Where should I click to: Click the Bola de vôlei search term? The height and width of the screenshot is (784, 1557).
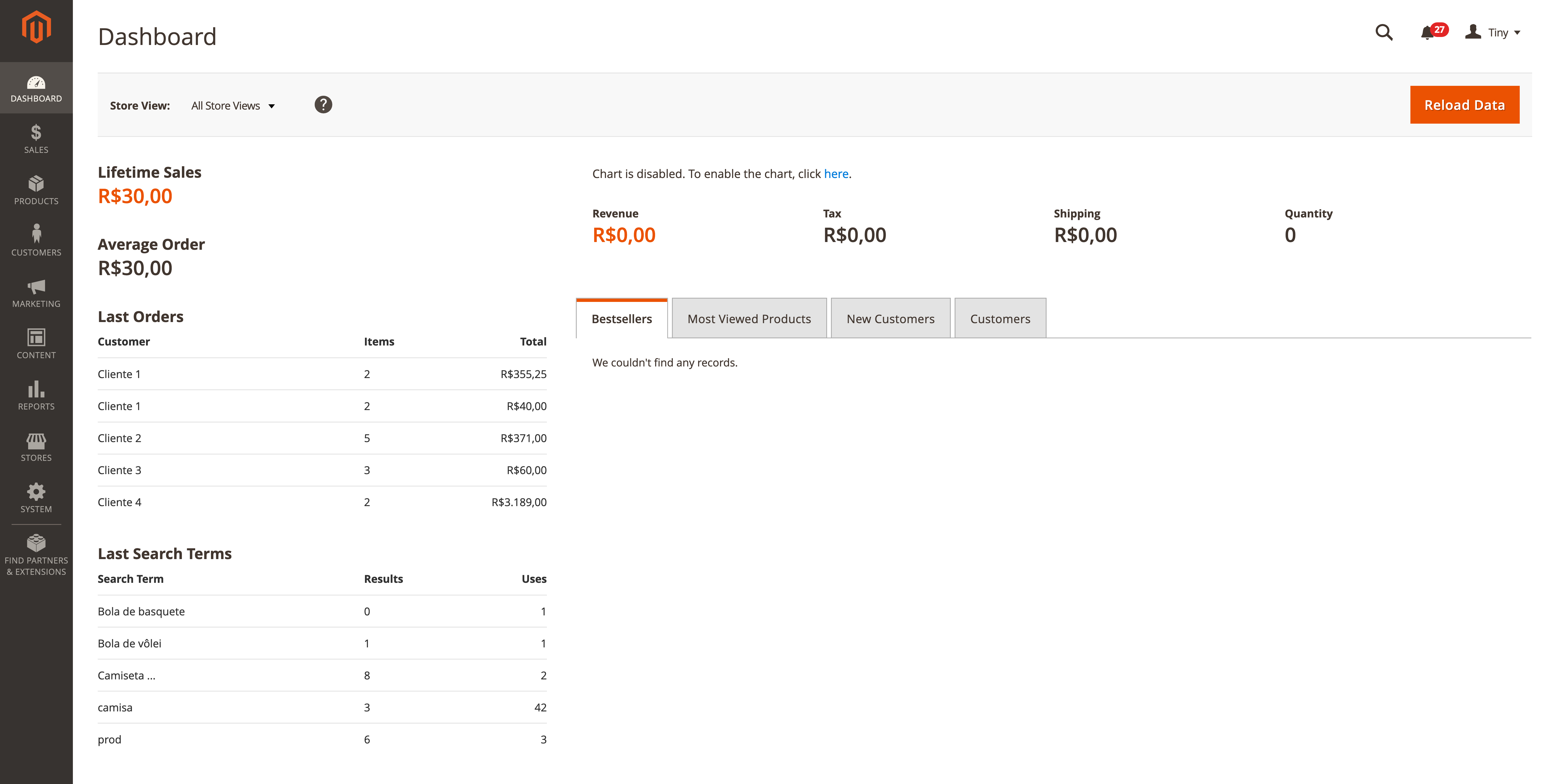click(x=129, y=643)
